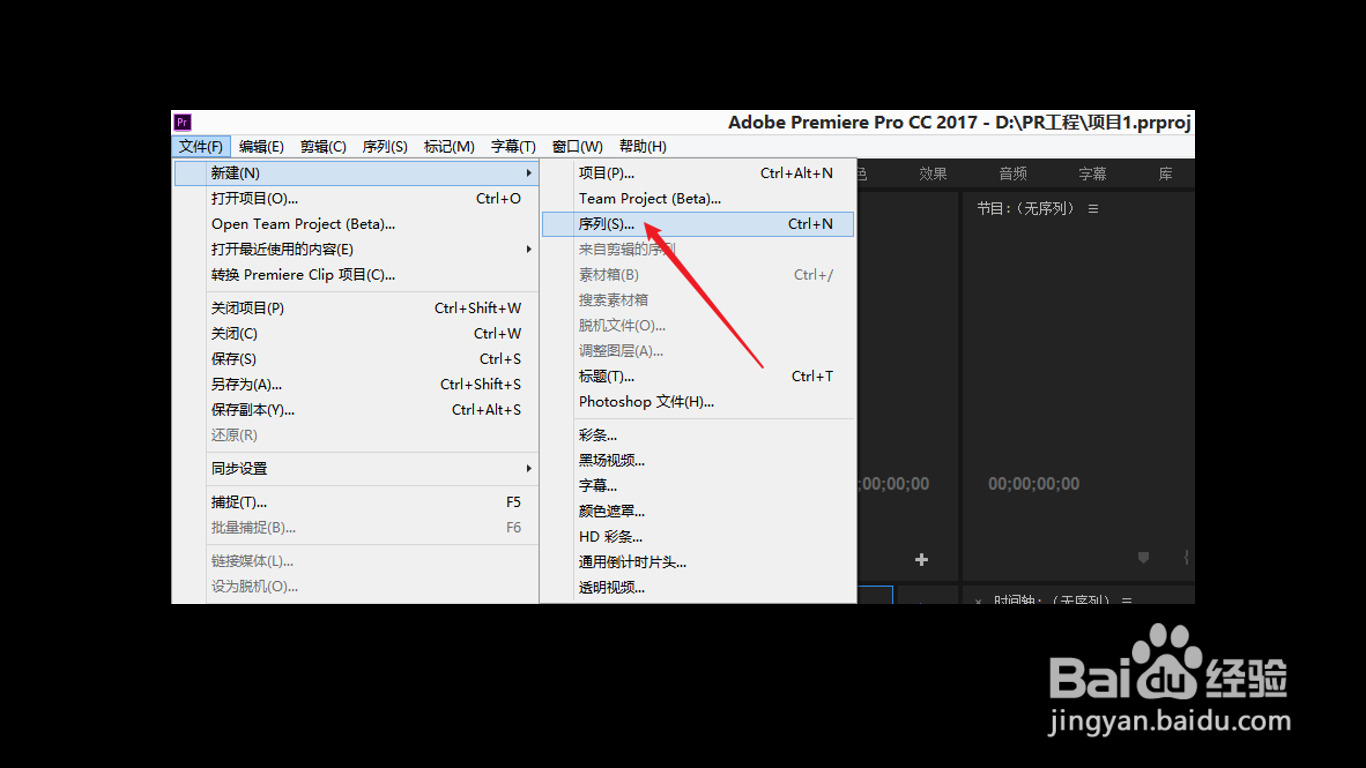Choose 项目(P)... in New submenu
The width and height of the screenshot is (1366, 768).
698,173
